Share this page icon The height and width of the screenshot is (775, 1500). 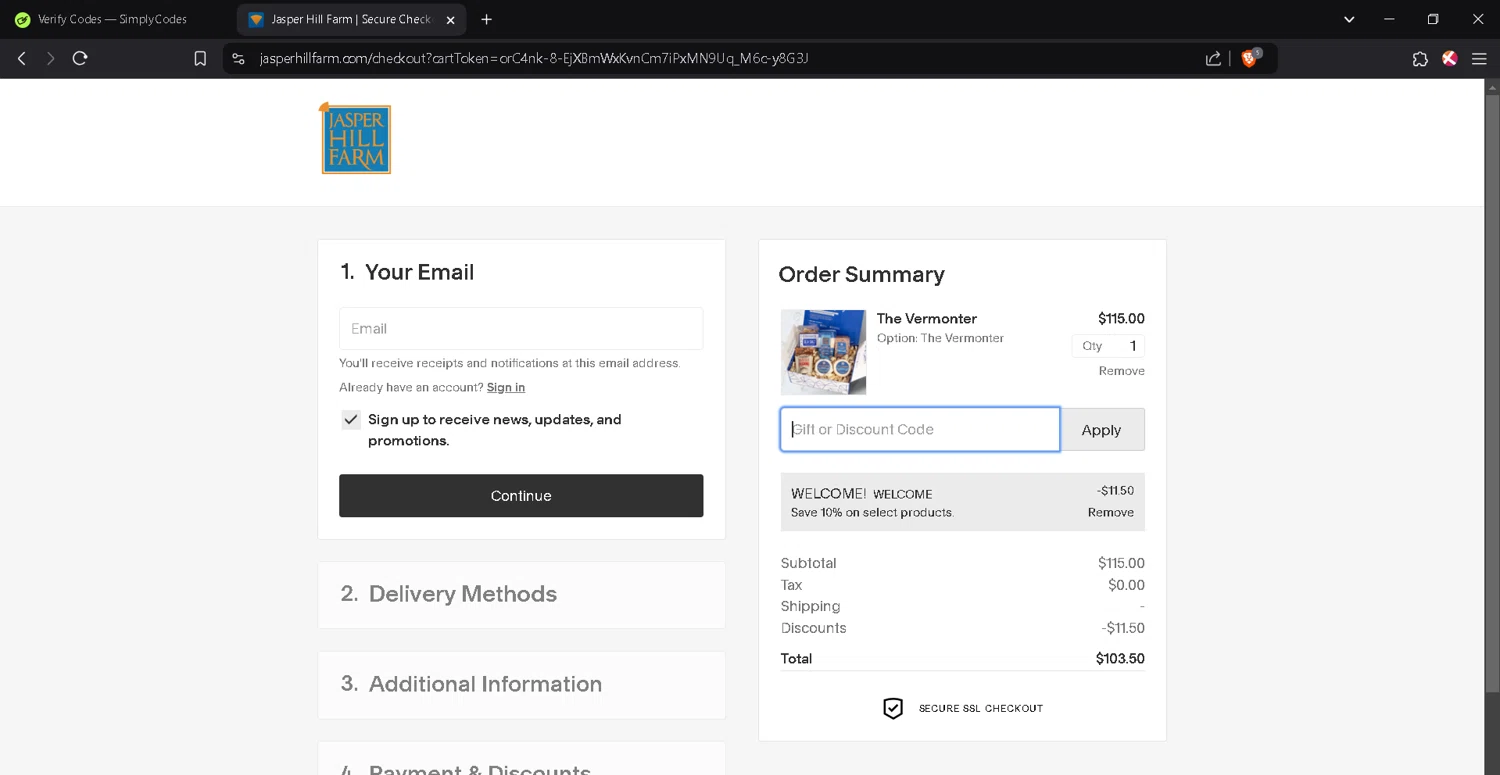pyautogui.click(x=1213, y=59)
